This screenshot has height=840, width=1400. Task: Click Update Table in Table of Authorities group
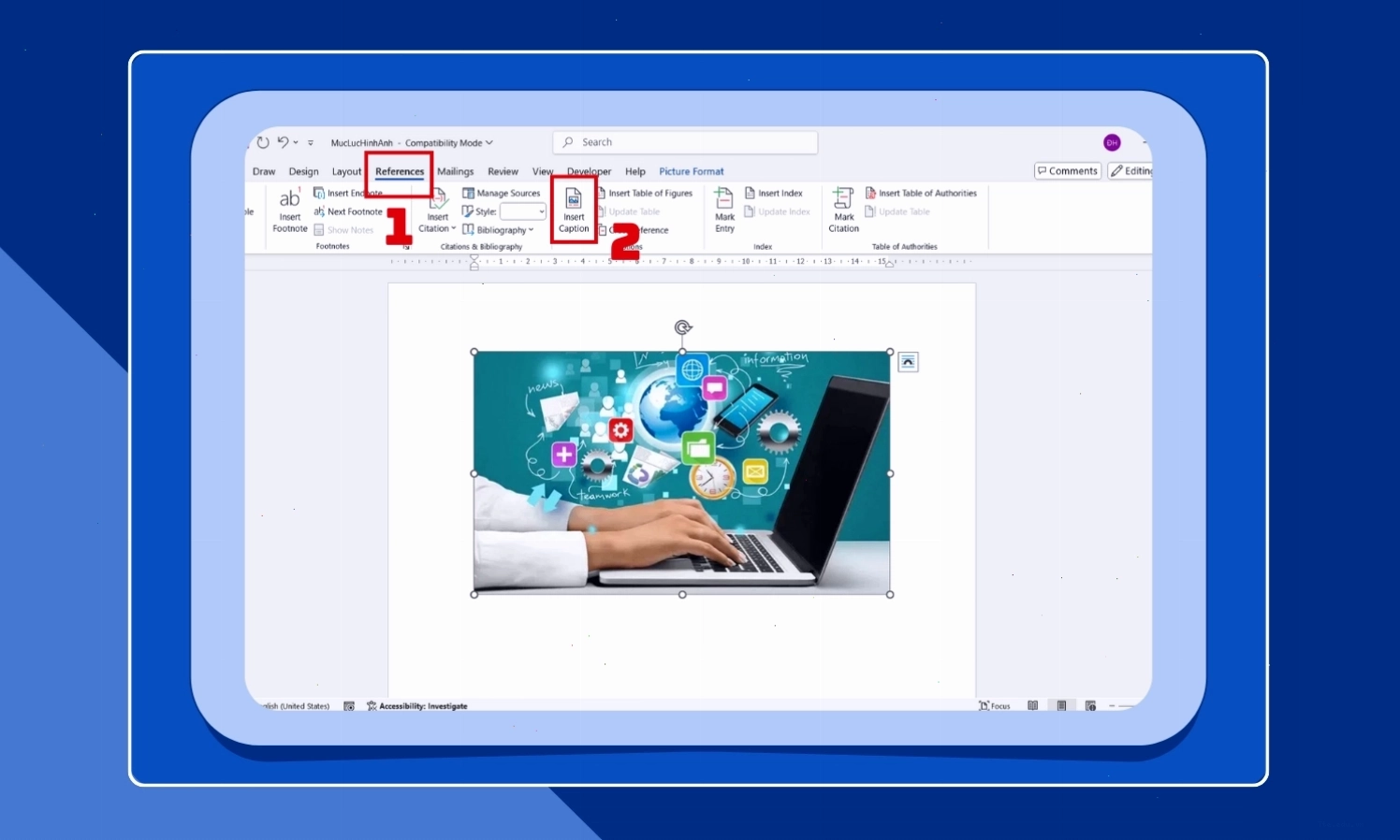click(897, 211)
